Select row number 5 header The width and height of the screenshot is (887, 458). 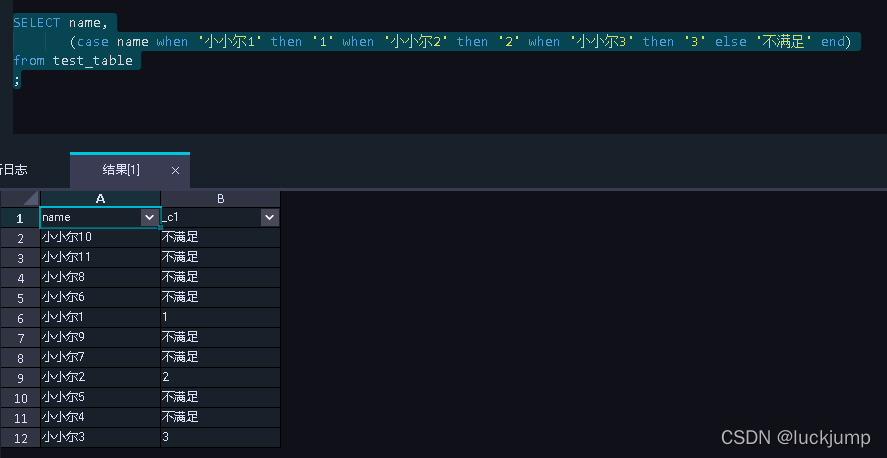click(x=20, y=297)
